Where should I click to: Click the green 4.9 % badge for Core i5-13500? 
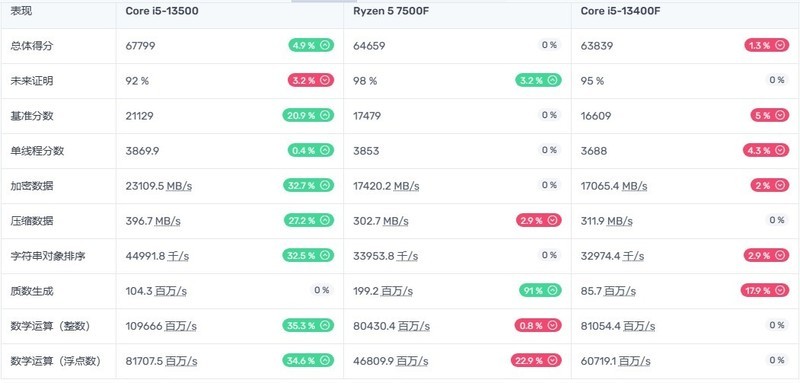coord(311,45)
